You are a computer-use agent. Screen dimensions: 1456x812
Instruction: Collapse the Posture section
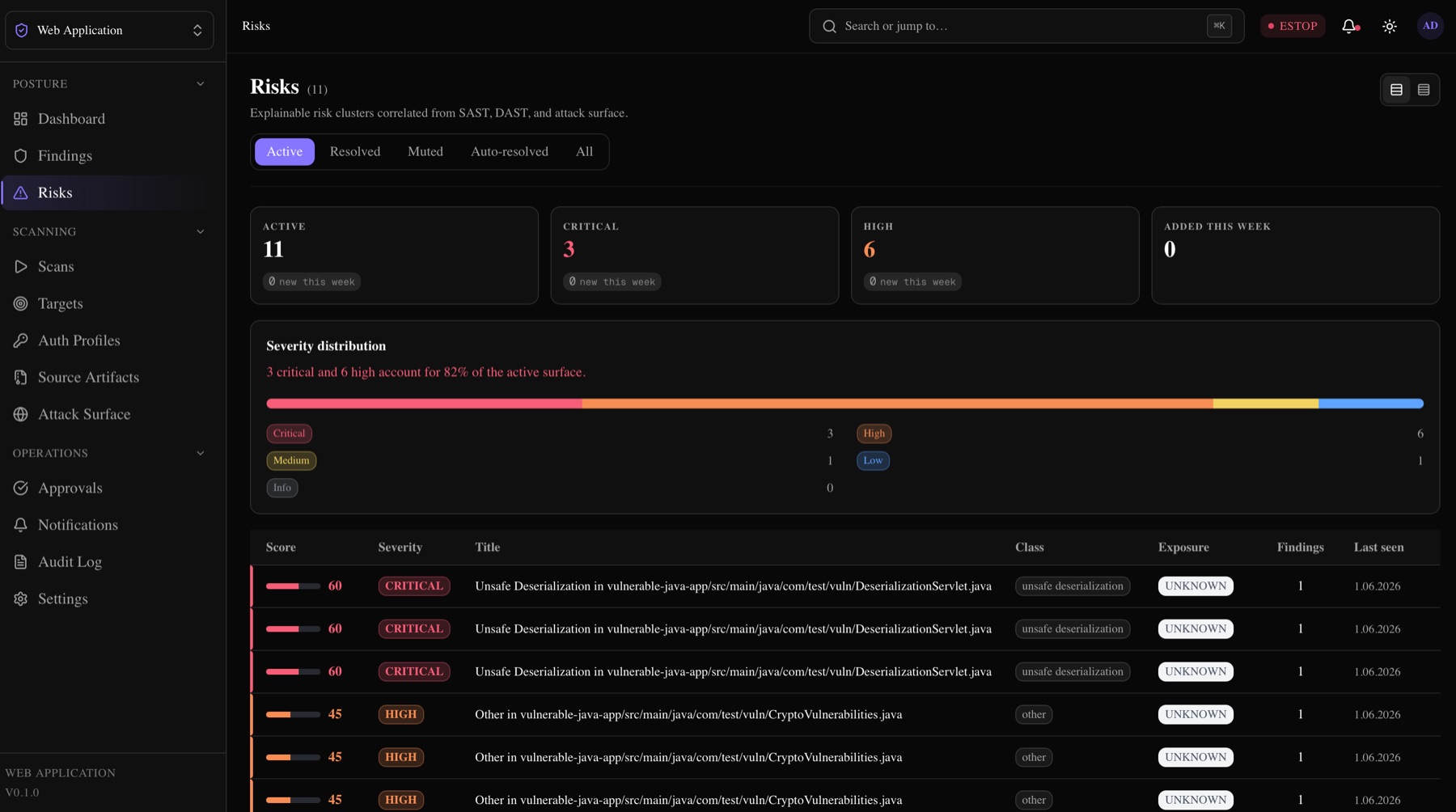coord(201,84)
